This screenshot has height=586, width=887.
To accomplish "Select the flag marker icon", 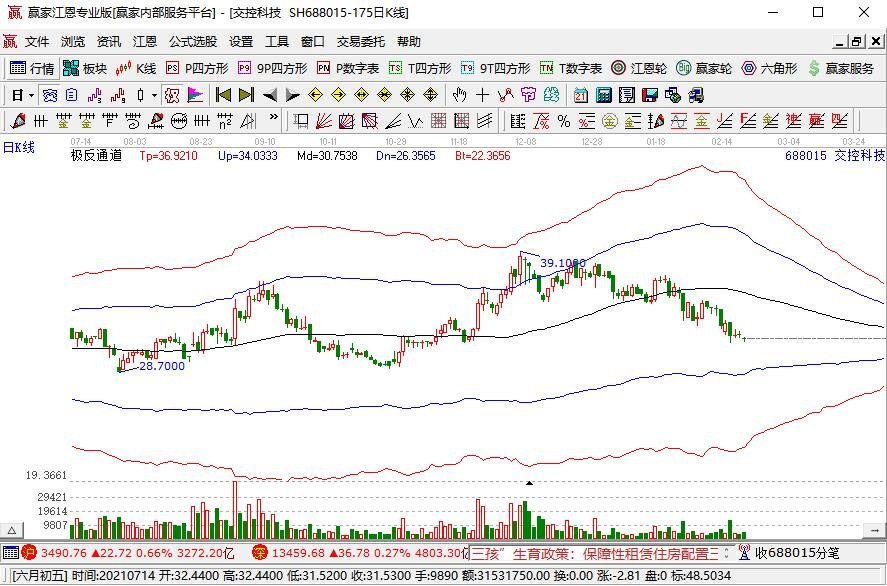I will (x=195, y=95).
